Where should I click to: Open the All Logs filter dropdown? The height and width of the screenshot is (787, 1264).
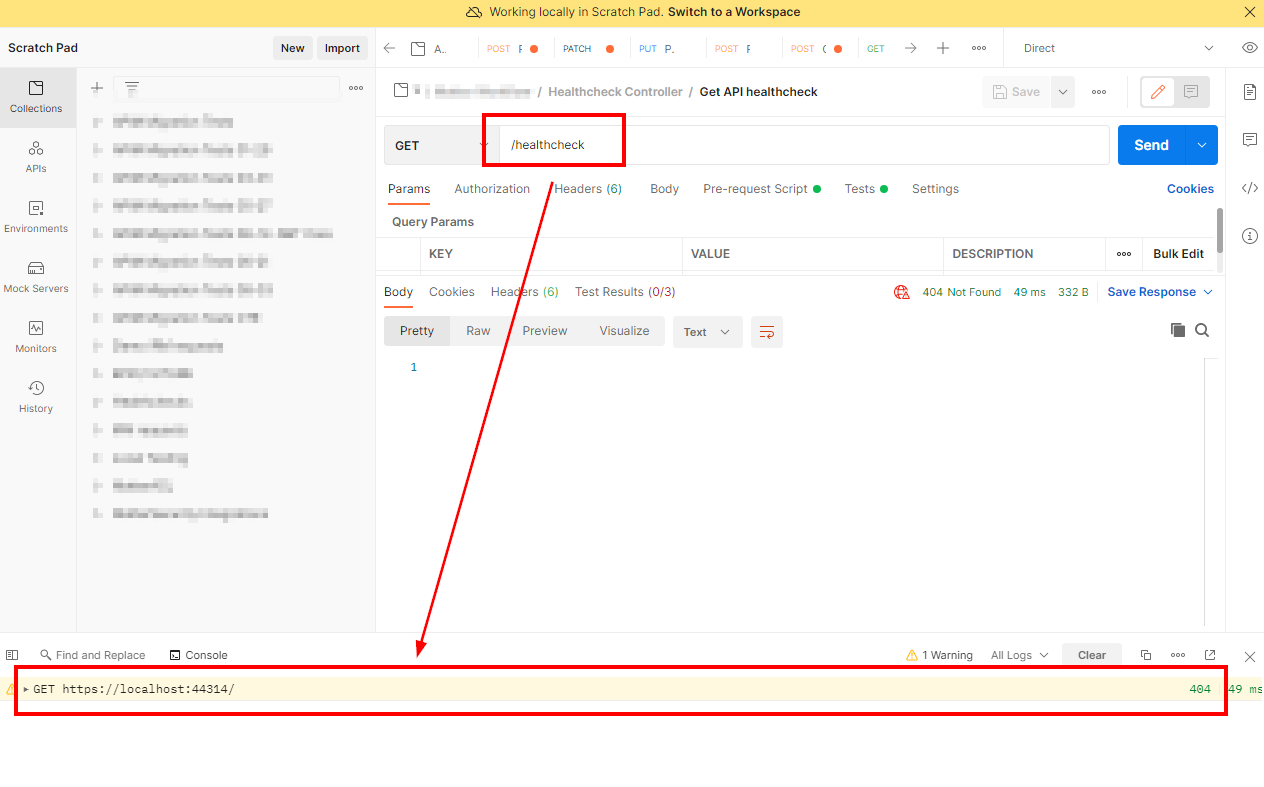1020,655
